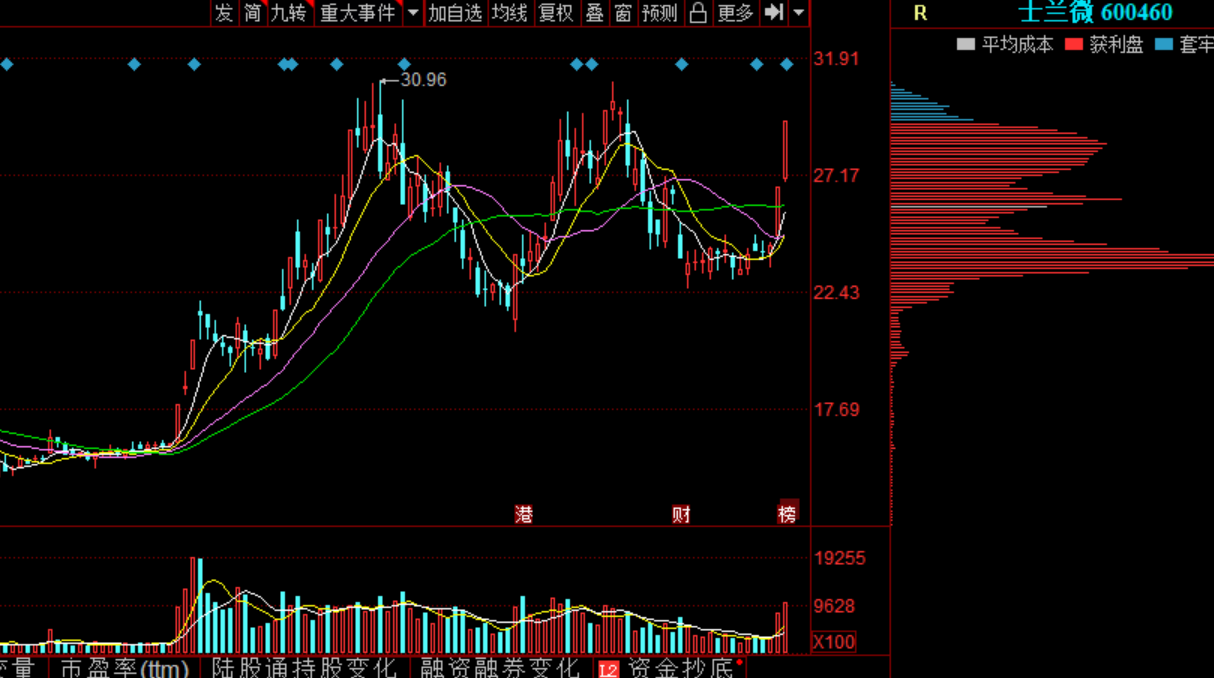Click red 获利盘 legend swatch
1214x678 pixels.
pyautogui.click(x=1074, y=44)
